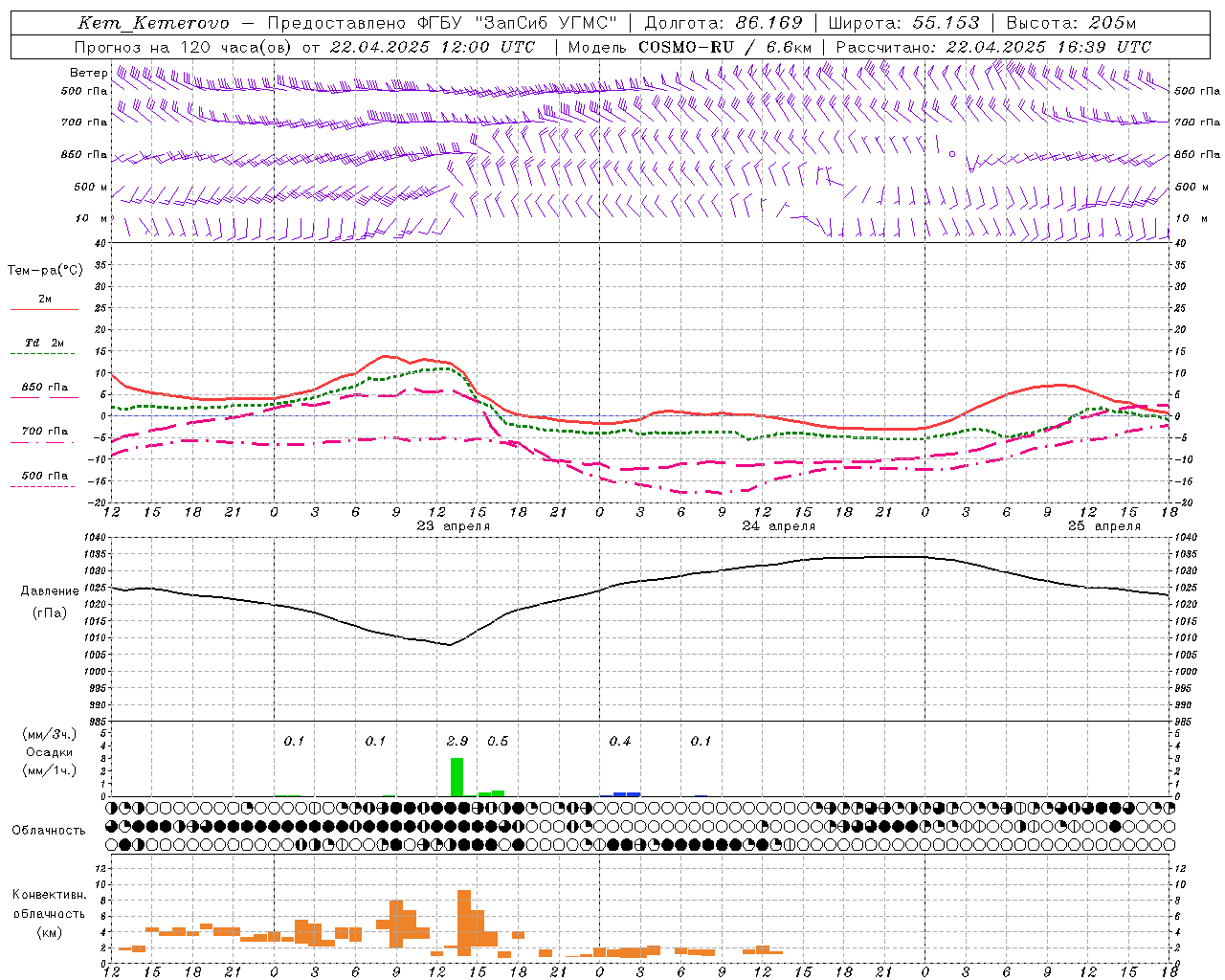Image resolution: width=1225 pixels, height=980 pixels.
Task: Click Рассчитано: 22.04.2025 16:39 UTC
Action: (x=993, y=47)
